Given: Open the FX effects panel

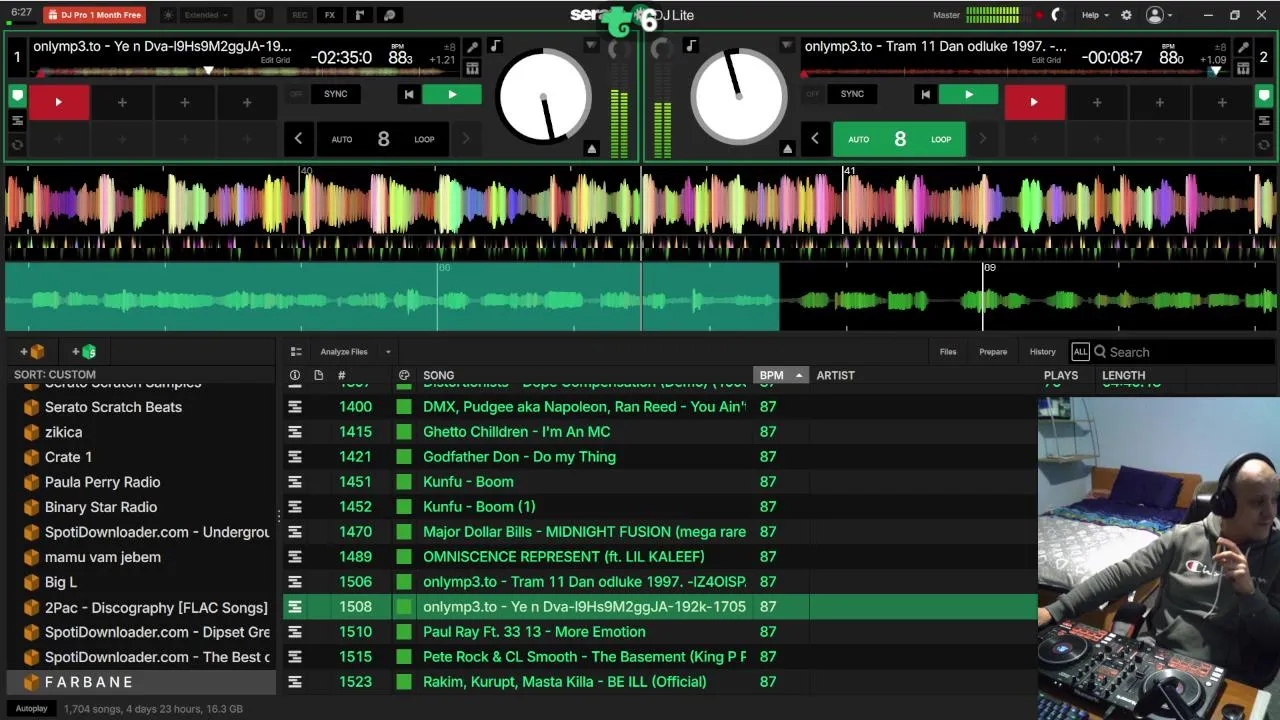Looking at the screenshot, I should (330, 15).
